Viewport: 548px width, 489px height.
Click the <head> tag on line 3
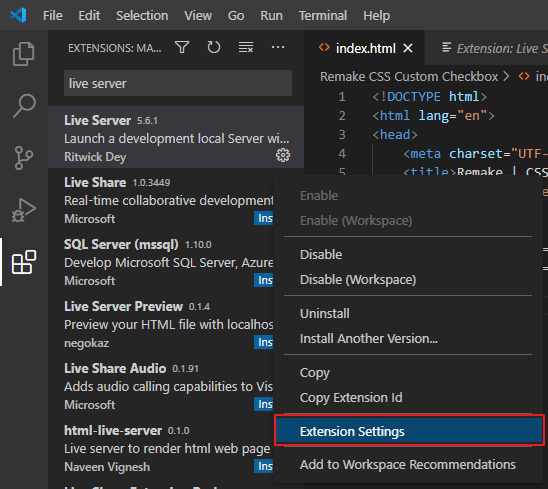(x=395, y=135)
